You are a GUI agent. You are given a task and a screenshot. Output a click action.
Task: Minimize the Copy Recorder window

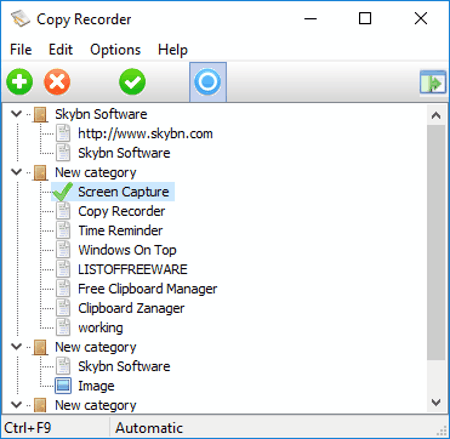point(310,19)
